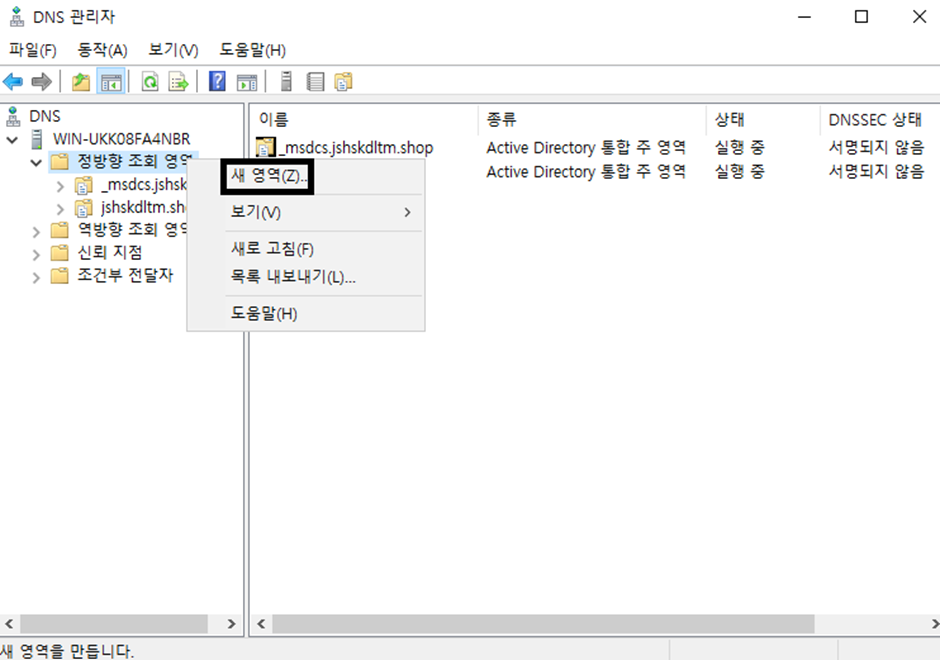The image size is (940, 660).
Task: Expand the 신뢰 지점 tree node
Action: 36,253
